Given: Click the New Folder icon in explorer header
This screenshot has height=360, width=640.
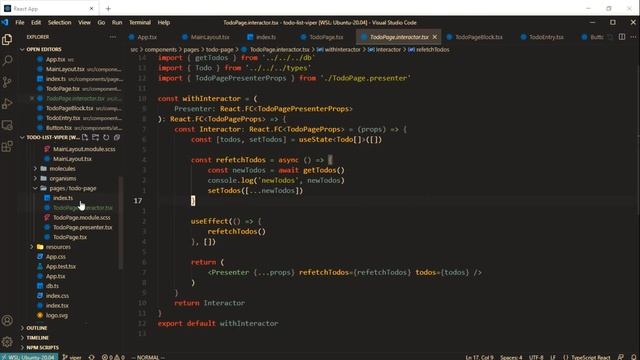Looking at the screenshot, I should point(96,138).
